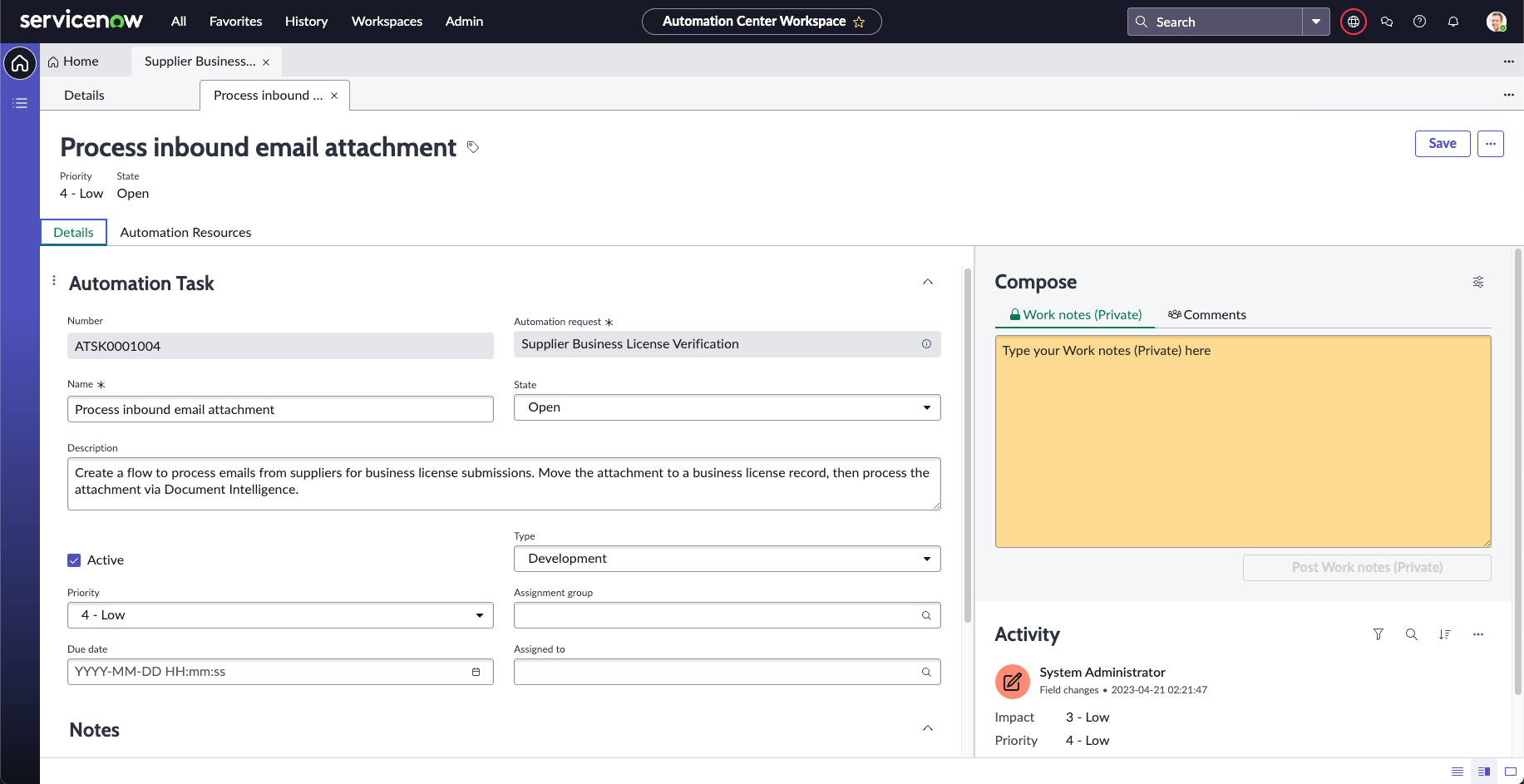The height and width of the screenshot is (784, 1524).
Task: Click inside the Work notes text area
Action: 1242,441
